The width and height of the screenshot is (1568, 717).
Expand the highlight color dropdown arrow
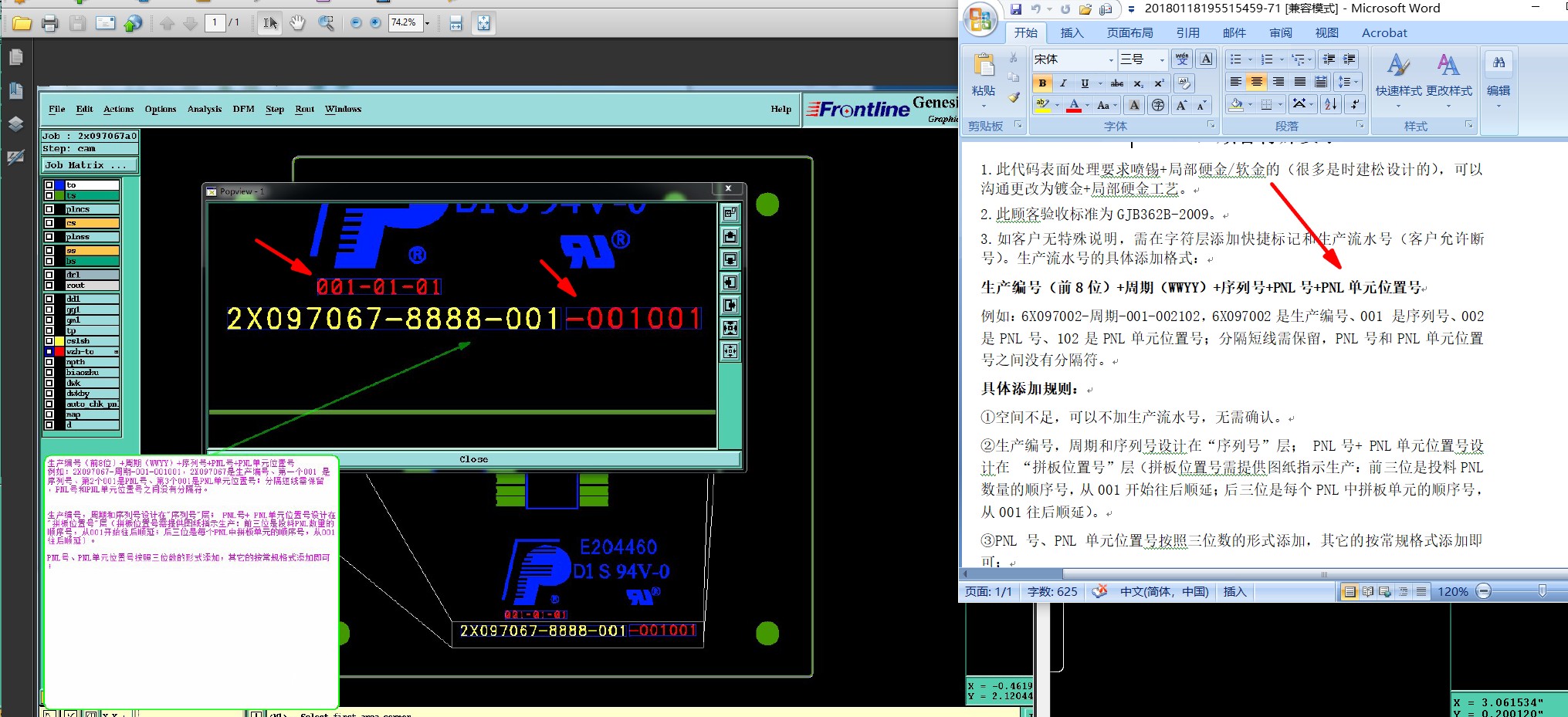1057,106
